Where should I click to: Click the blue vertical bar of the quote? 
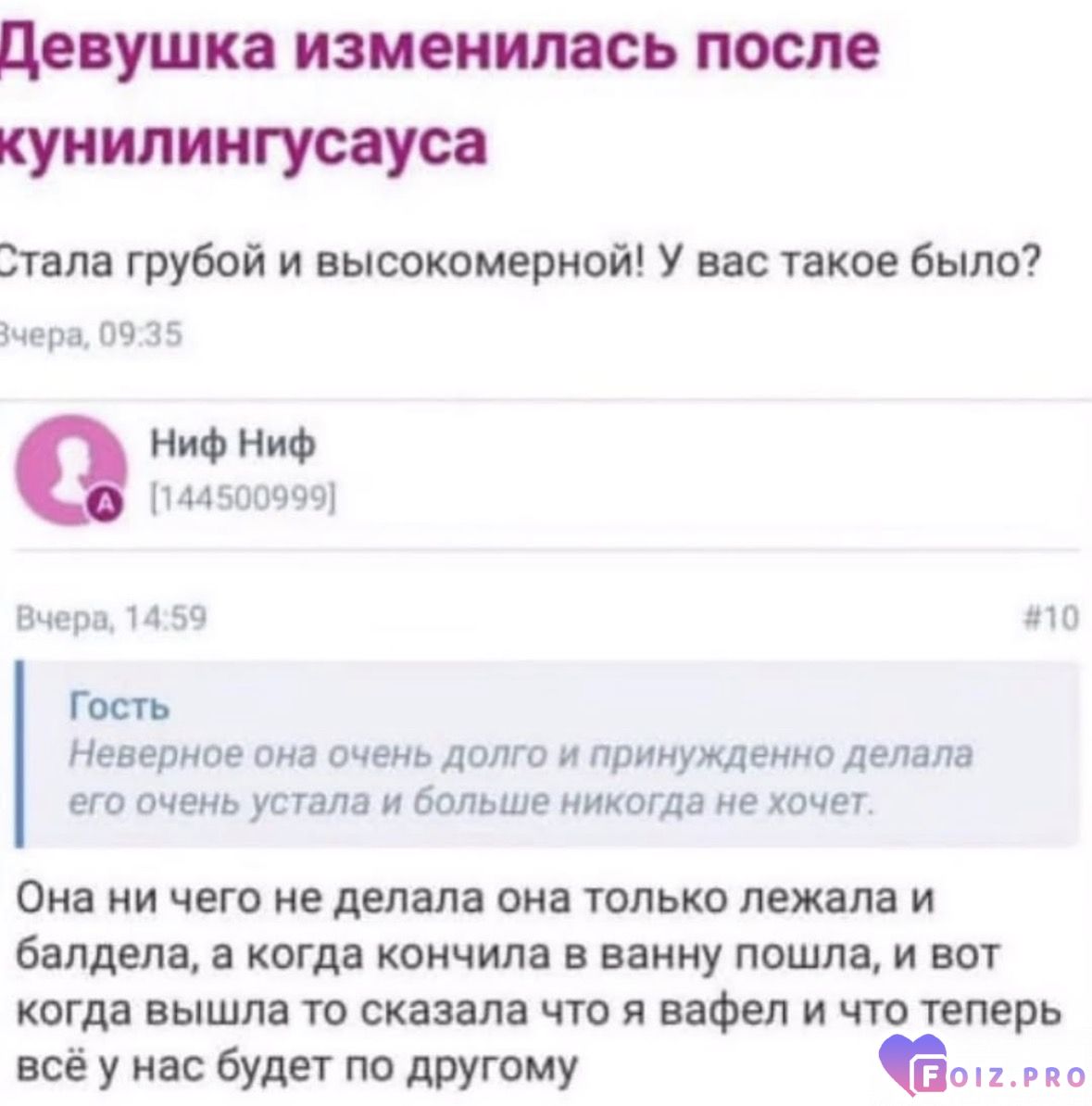point(19,753)
